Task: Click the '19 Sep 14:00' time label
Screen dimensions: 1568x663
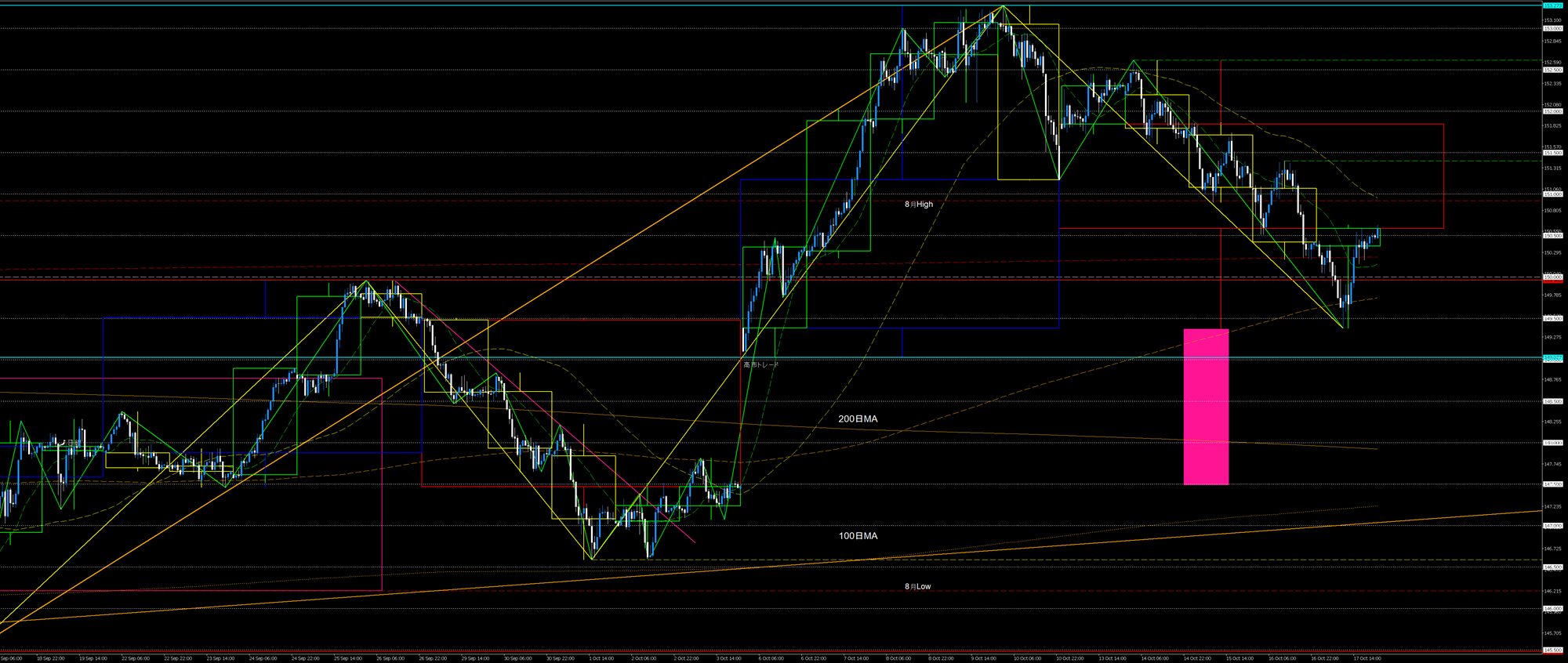Action: [x=93, y=658]
